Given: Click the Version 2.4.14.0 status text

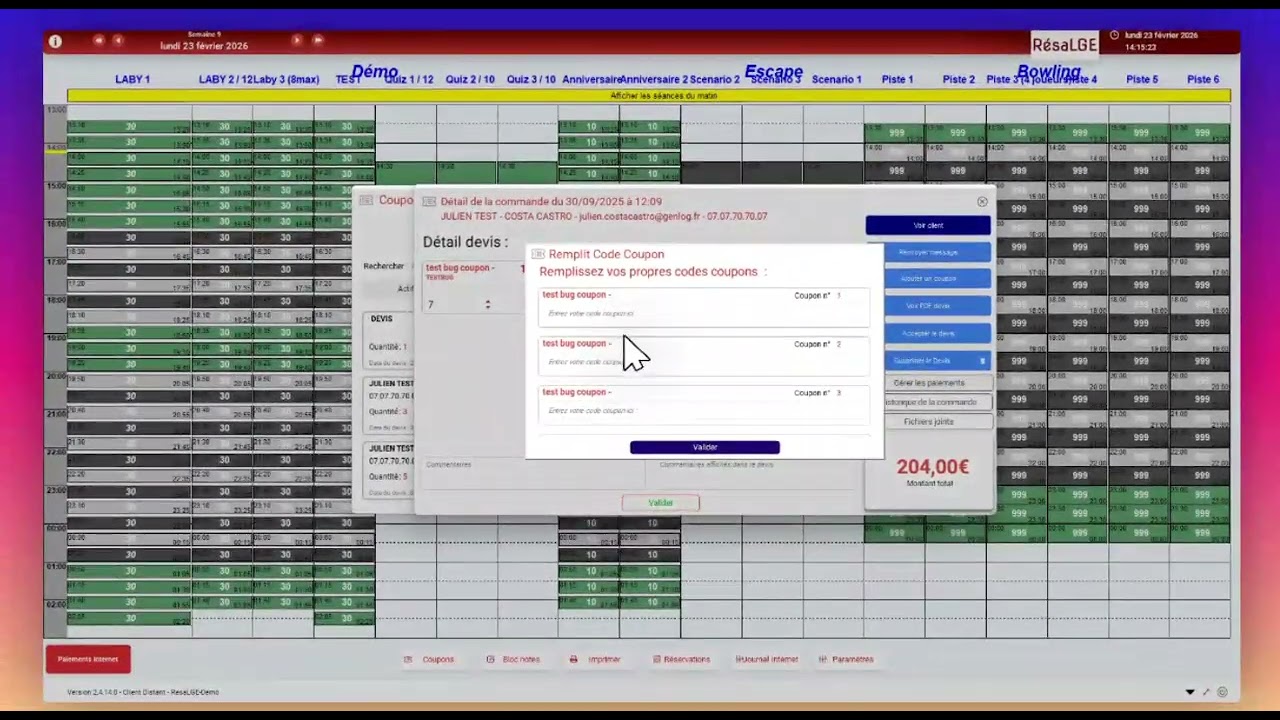Looking at the screenshot, I should (x=143, y=692).
